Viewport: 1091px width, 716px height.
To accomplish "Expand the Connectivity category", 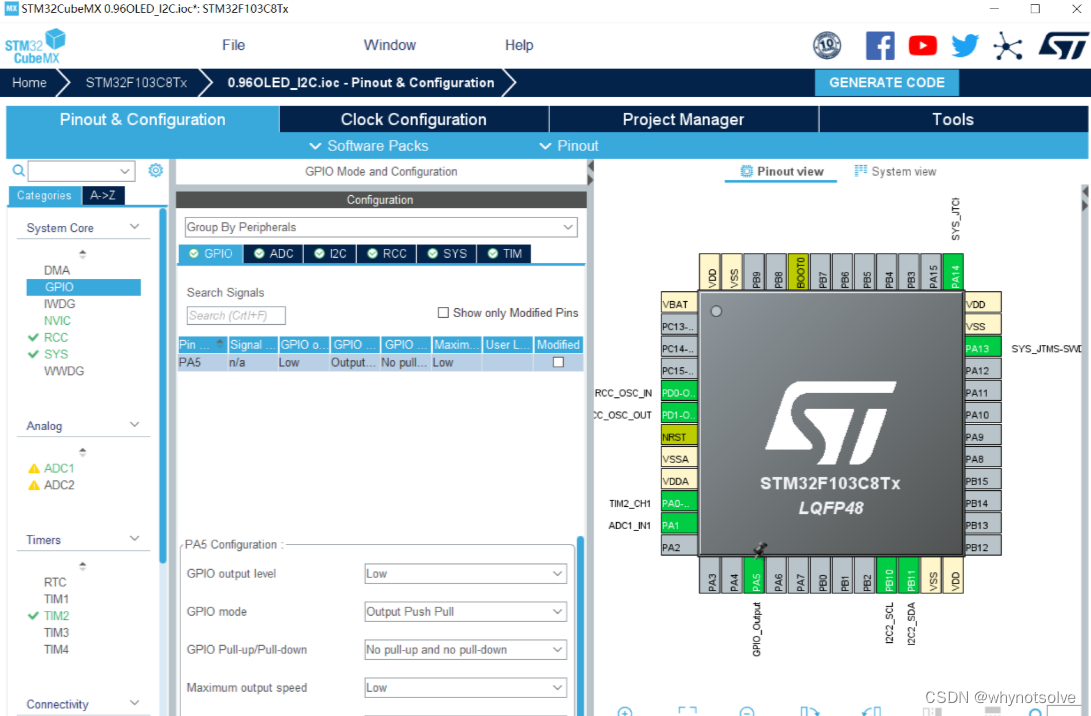I will (134, 703).
